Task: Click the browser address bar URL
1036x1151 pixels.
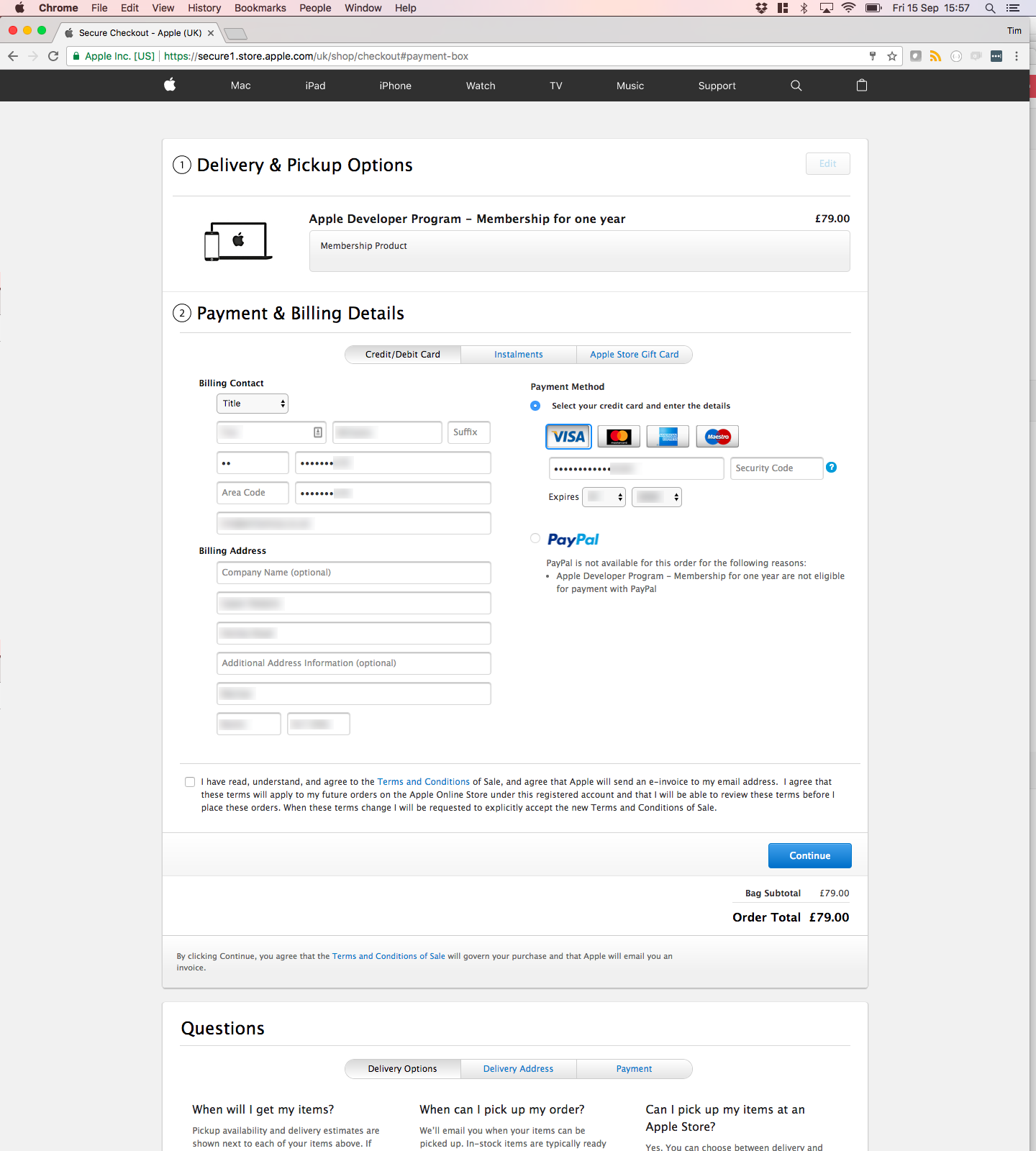Action: (316, 56)
